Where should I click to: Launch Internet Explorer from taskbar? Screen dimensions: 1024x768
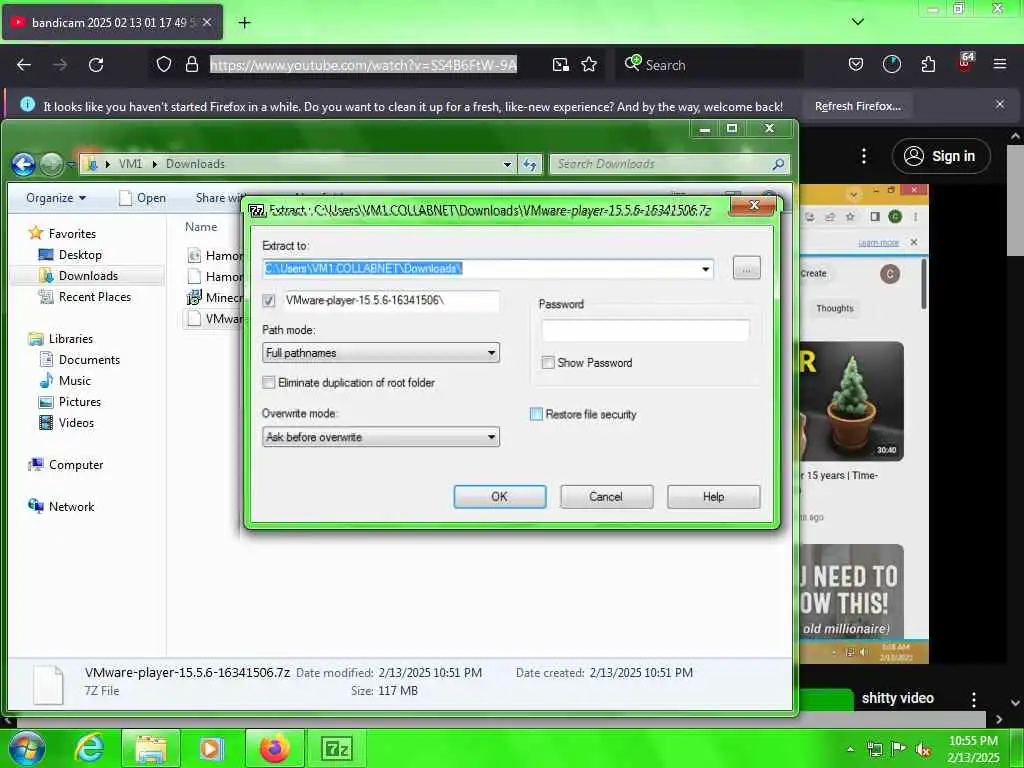click(89, 748)
